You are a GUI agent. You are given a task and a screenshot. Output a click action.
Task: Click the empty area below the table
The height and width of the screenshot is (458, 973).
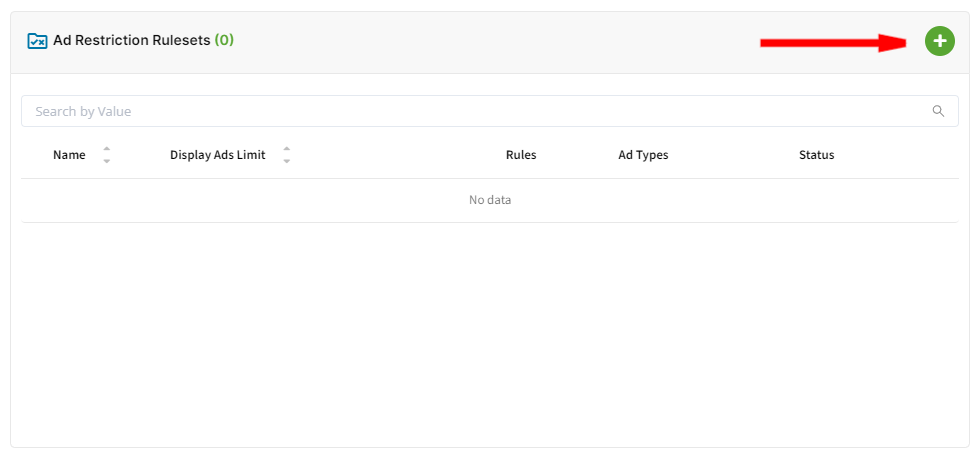click(489, 330)
